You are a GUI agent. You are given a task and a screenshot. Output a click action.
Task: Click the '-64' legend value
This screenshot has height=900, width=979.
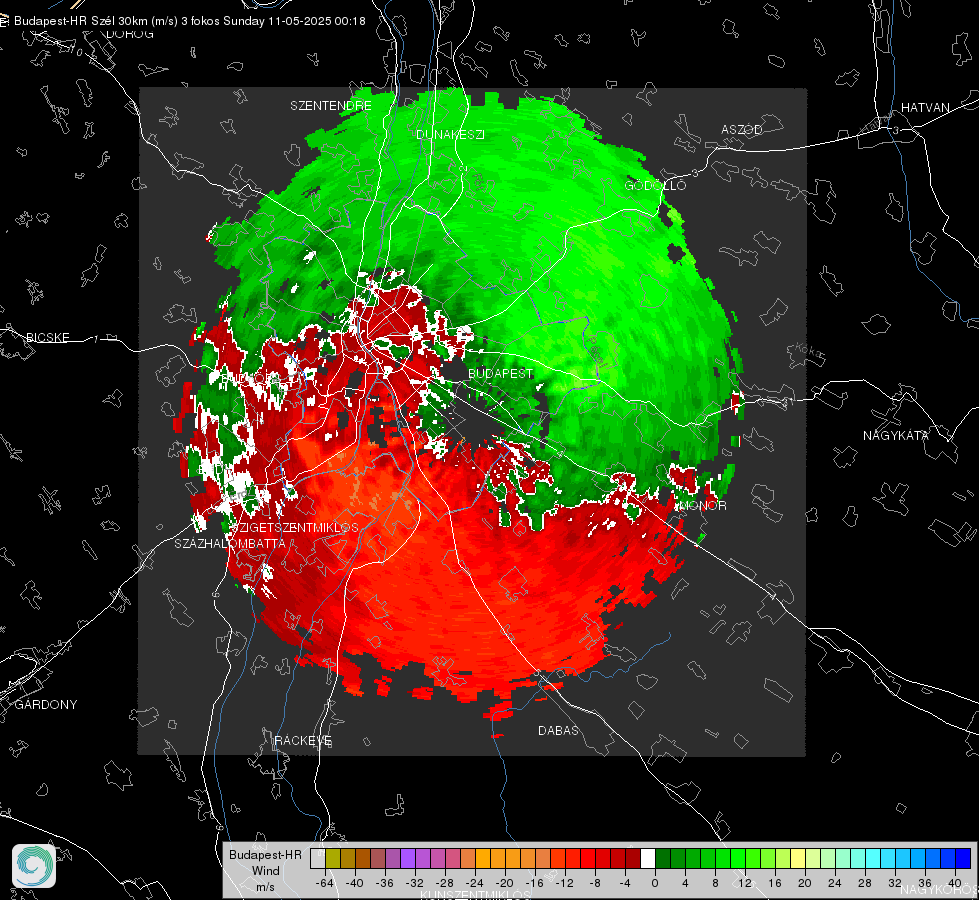(325, 883)
